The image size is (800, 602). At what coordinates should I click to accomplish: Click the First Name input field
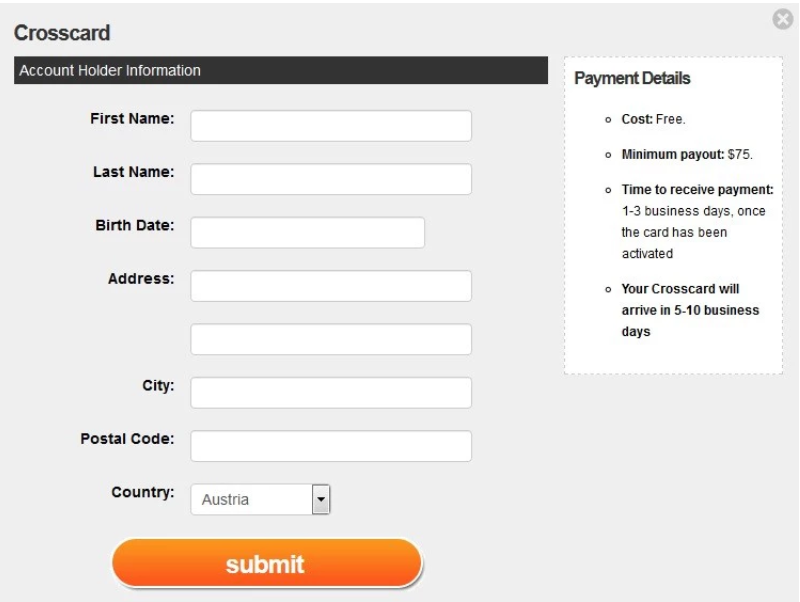(x=331, y=126)
